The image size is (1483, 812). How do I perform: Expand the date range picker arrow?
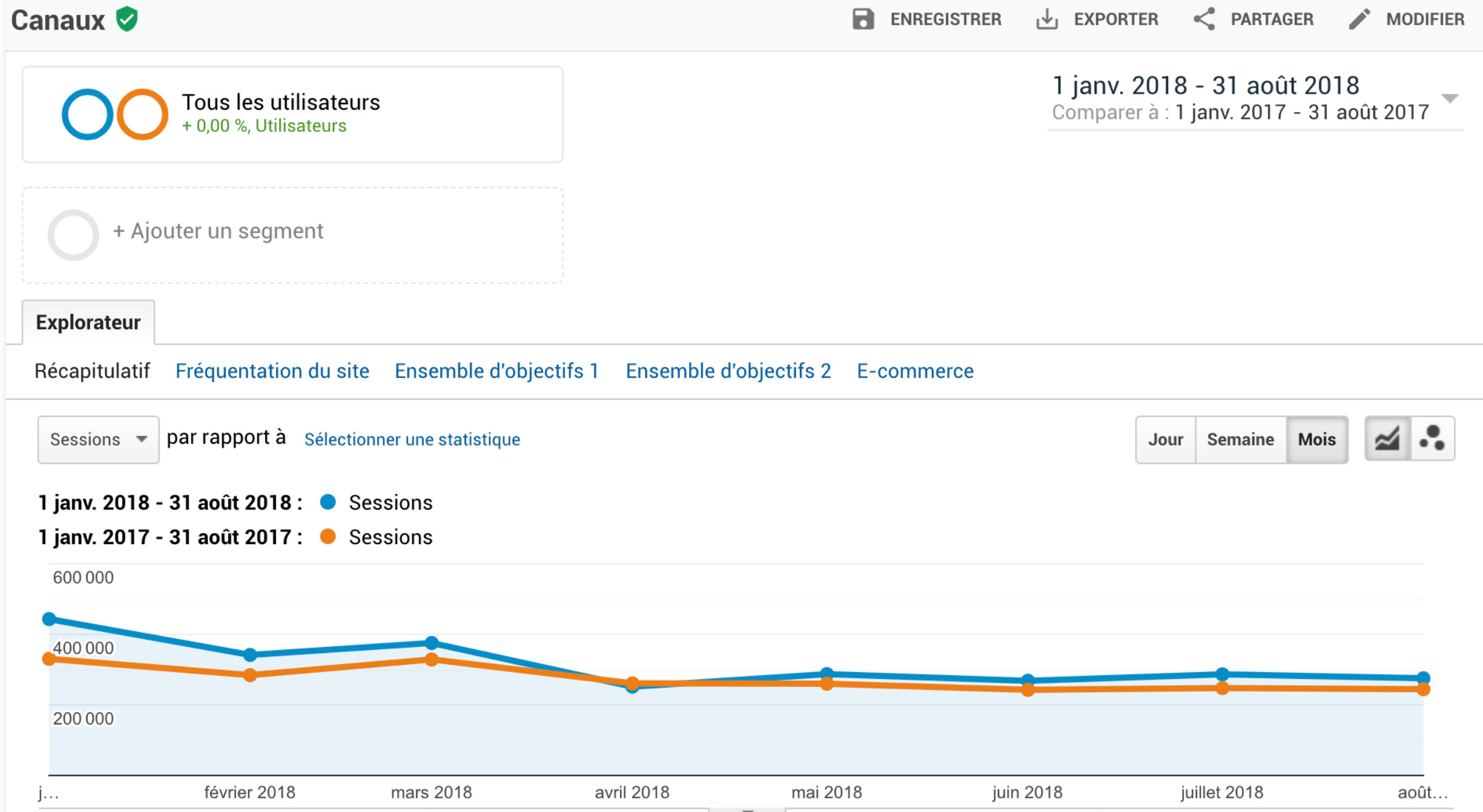pos(1450,99)
